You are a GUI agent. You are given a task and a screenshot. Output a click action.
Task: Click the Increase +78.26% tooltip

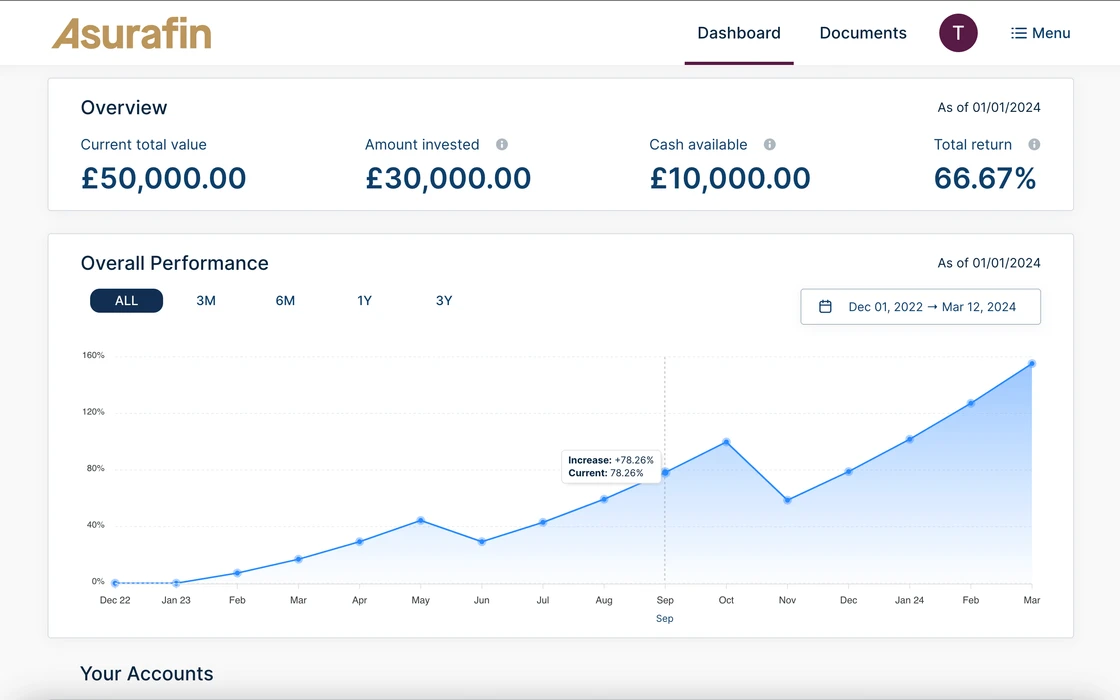coord(611,466)
